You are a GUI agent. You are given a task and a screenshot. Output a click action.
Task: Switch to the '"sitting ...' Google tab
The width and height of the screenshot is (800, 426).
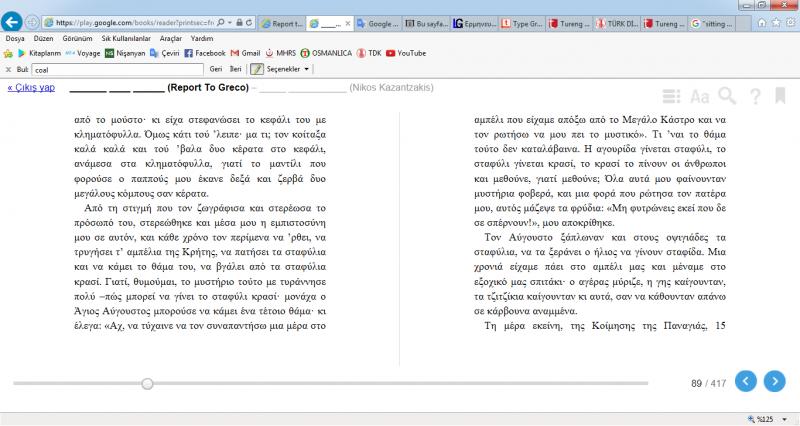pos(712,23)
